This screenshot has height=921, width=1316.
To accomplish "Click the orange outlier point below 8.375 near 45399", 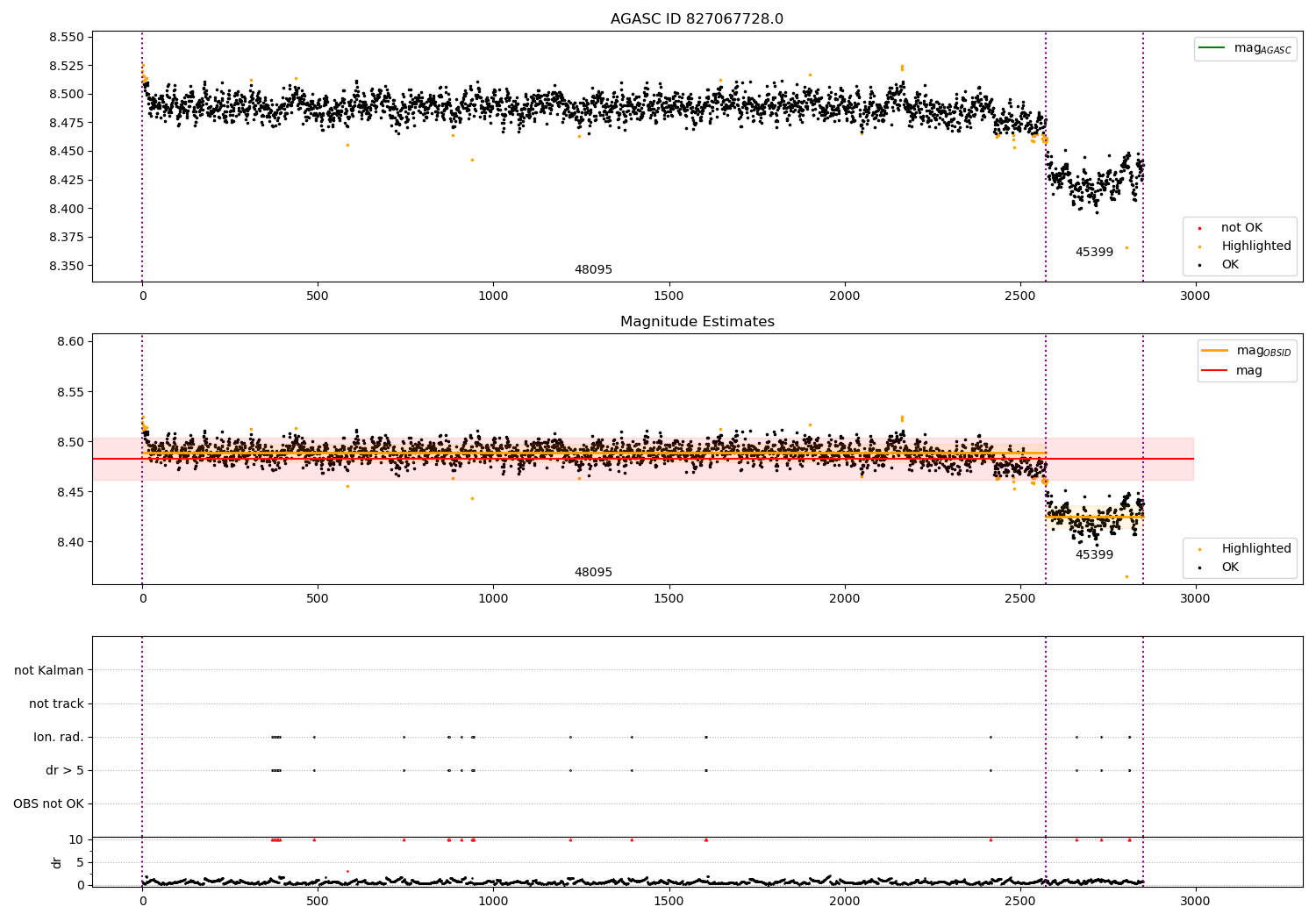I will (x=1127, y=247).
